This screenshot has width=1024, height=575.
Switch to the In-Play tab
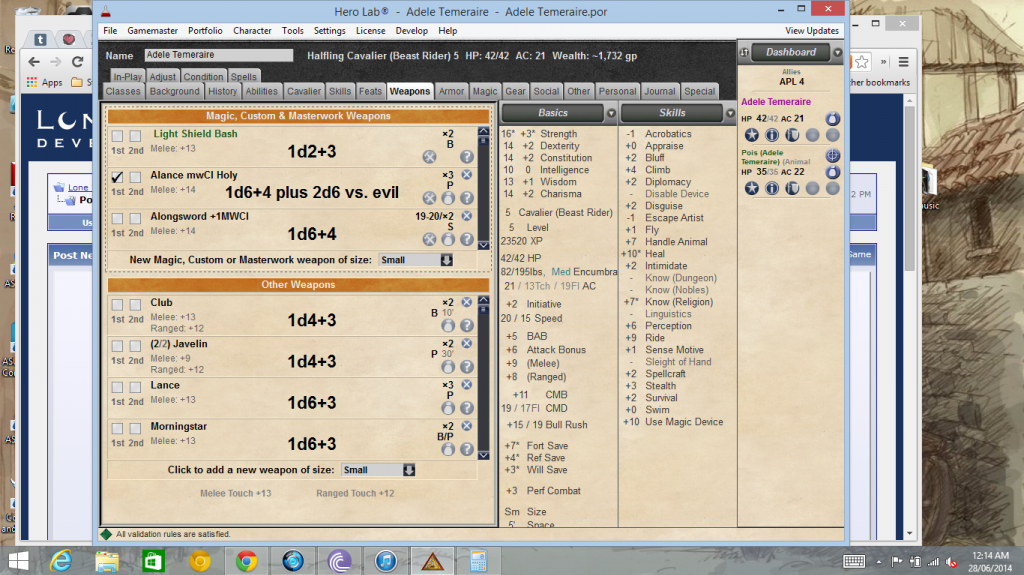127,76
